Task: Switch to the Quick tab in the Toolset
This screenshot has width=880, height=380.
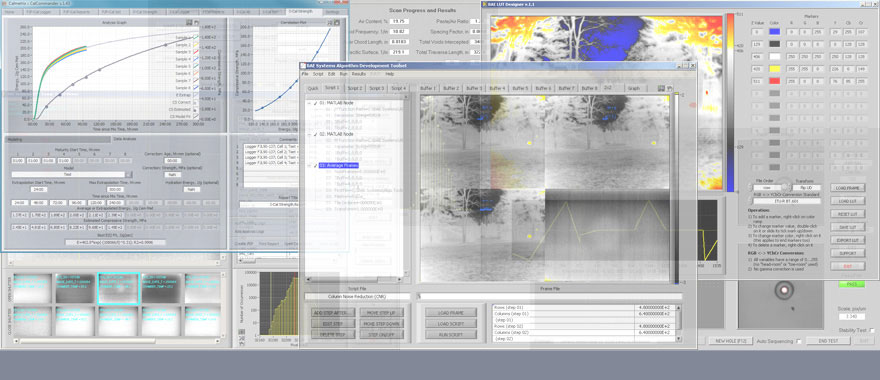Action: pyautogui.click(x=313, y=88)
